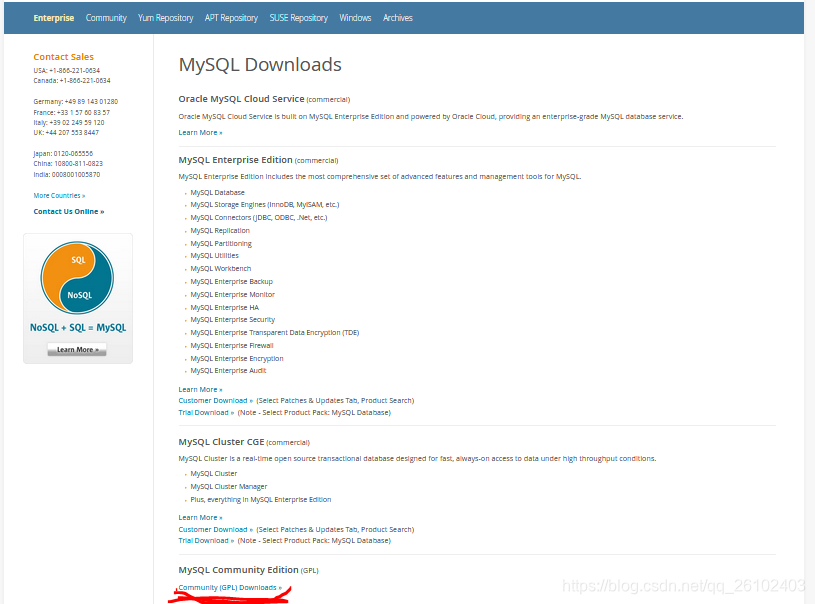The width and height of the screenshot is (815, 604).
Task: Click the MySQL Storage Engines list item
Action: tap(265, 205)
